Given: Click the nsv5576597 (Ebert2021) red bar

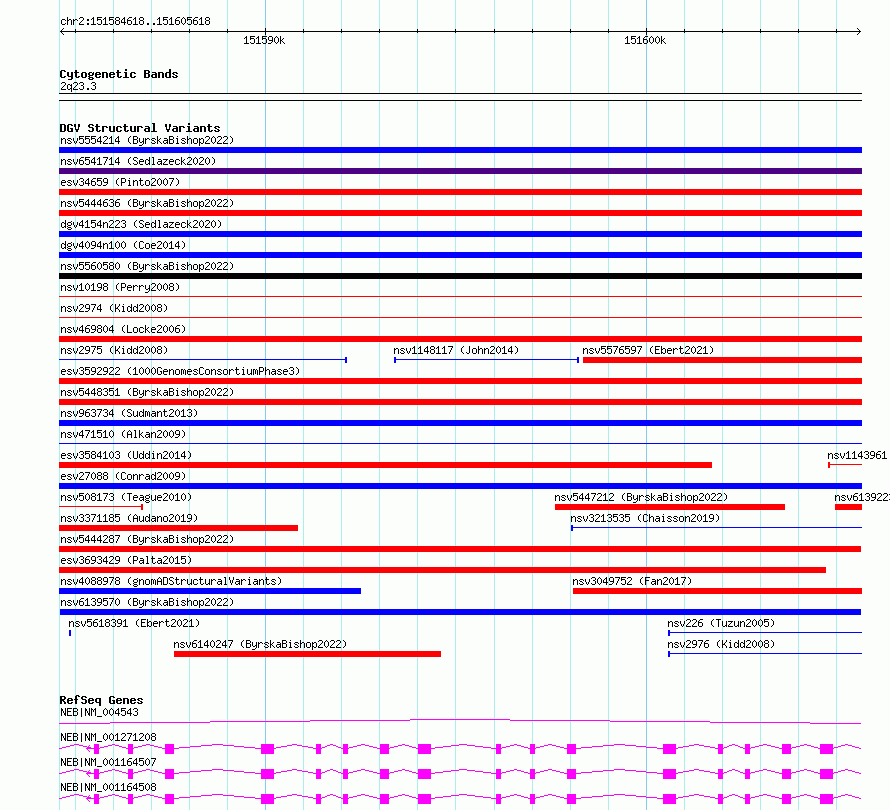Looking at the screenshot, I should click(x=723, y=360).
